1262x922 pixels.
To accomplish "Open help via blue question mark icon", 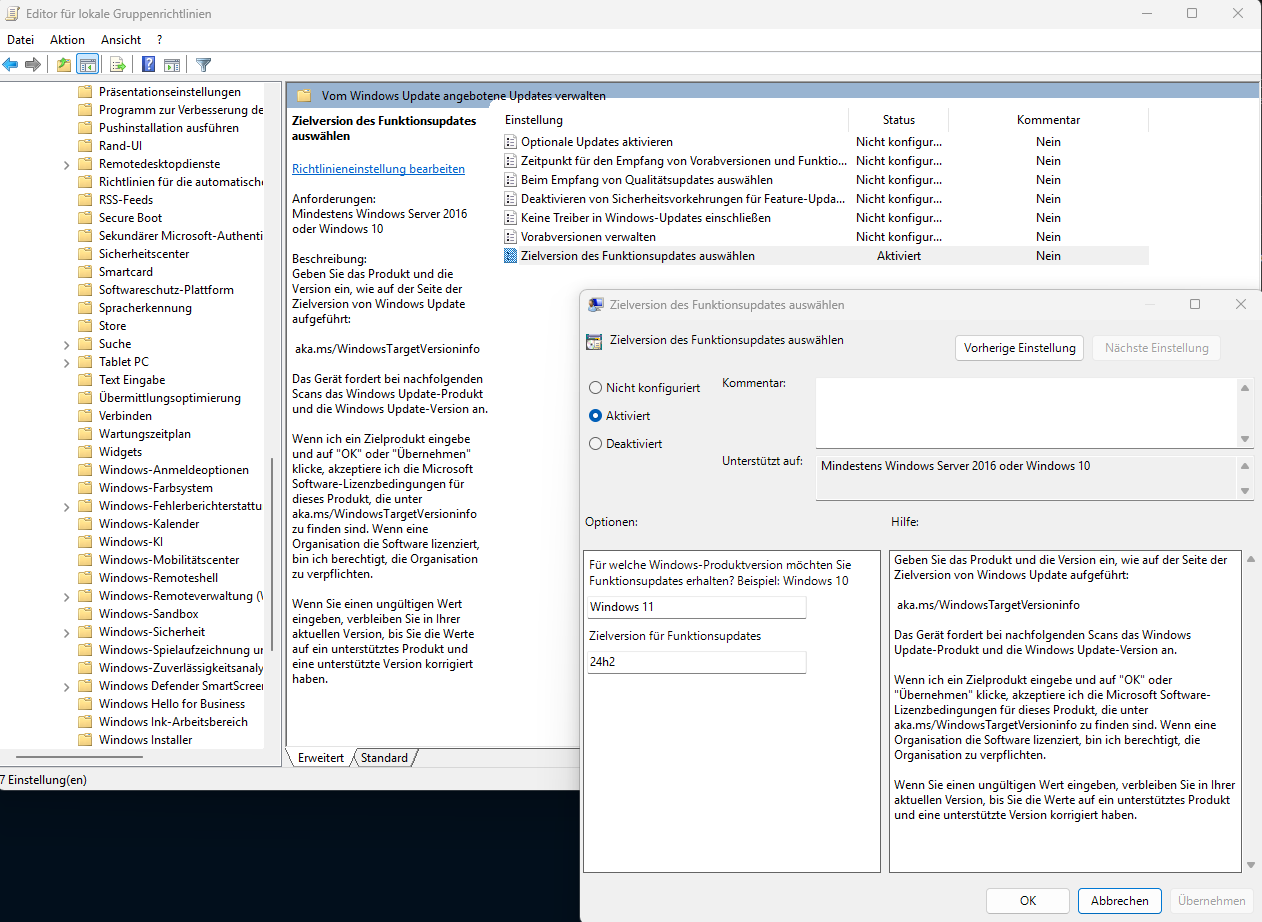I will click(x=148, y=65).
